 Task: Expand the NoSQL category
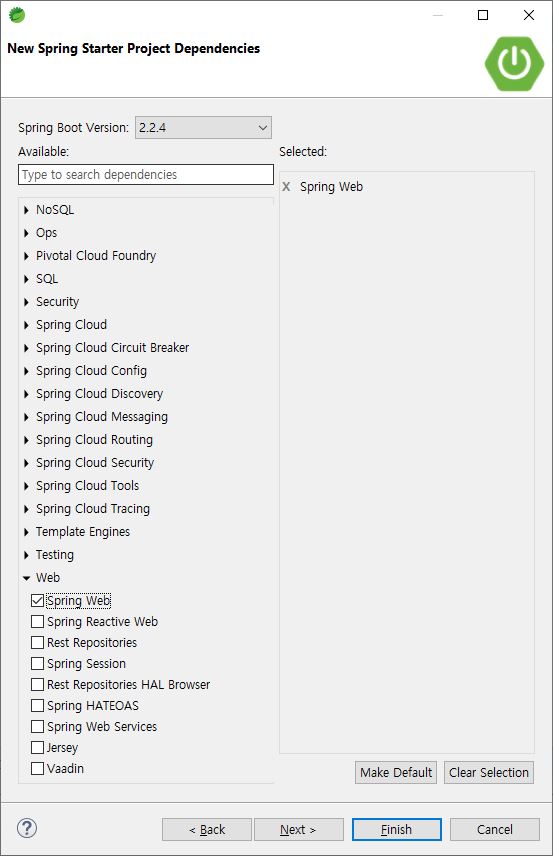pyautogui.click(x=26, y=210)
